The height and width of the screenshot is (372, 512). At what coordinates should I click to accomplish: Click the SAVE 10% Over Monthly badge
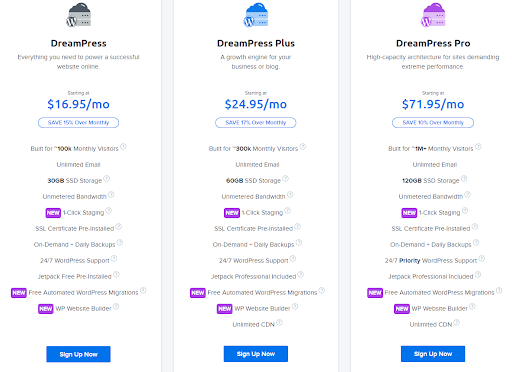[433, 123]
